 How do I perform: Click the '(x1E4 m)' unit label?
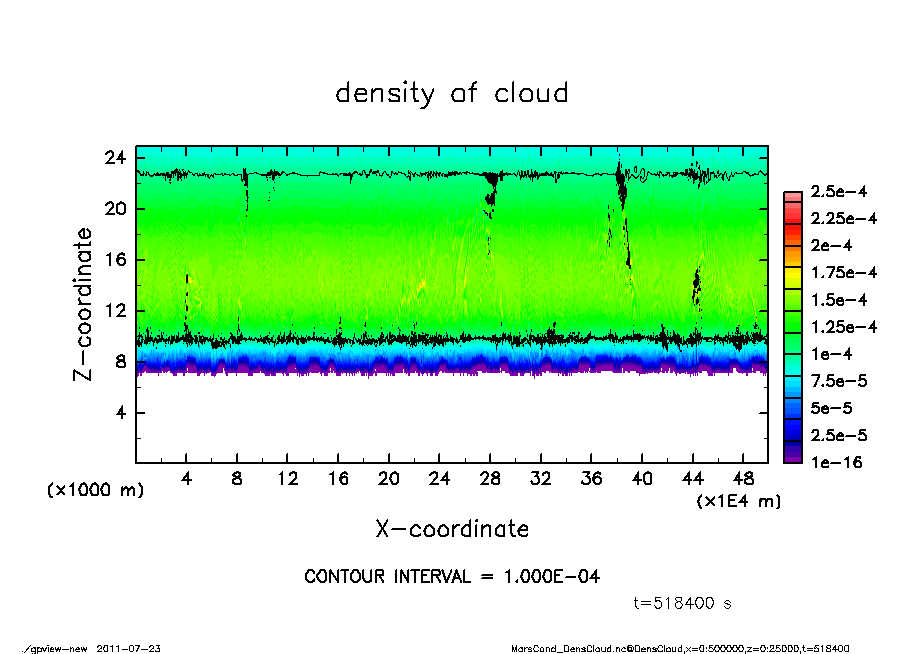click(739, 501)
